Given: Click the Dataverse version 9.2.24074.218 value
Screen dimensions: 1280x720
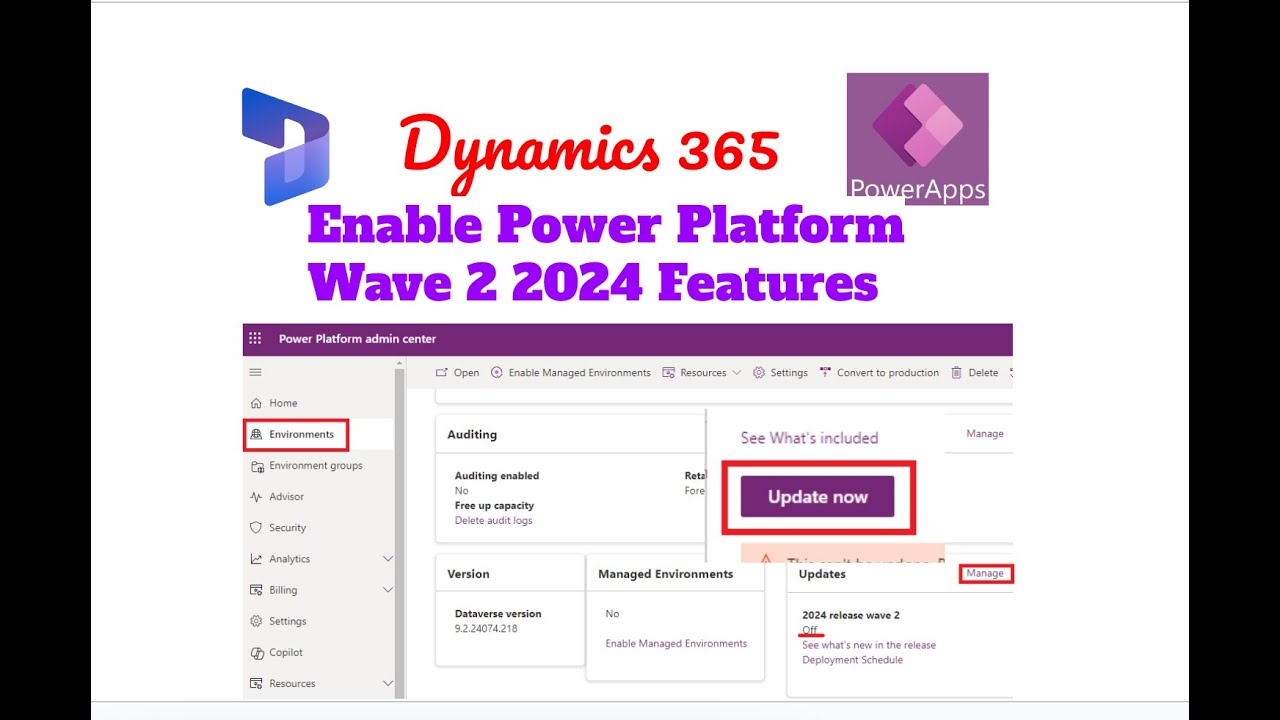Looking at the screenshot, I should point(486,628).
